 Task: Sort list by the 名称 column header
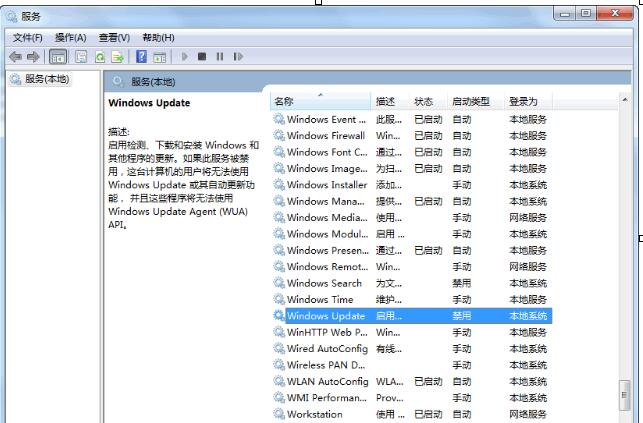click(284, 101)
